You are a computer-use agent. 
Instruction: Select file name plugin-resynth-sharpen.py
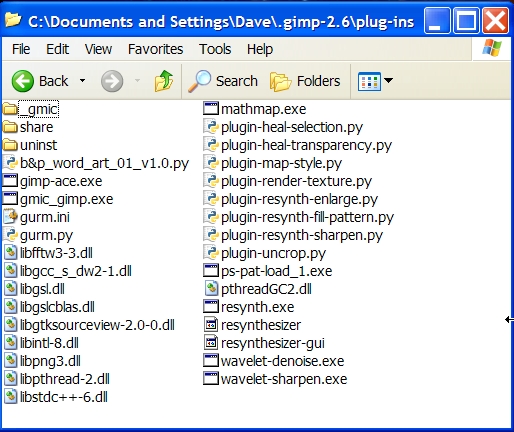coord(302,236)
